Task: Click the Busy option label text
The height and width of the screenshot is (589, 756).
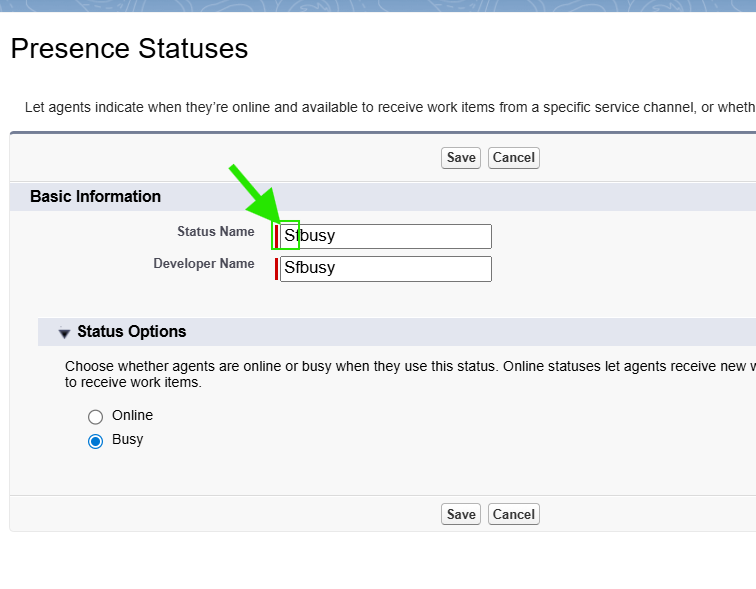Action: (127, 440)
